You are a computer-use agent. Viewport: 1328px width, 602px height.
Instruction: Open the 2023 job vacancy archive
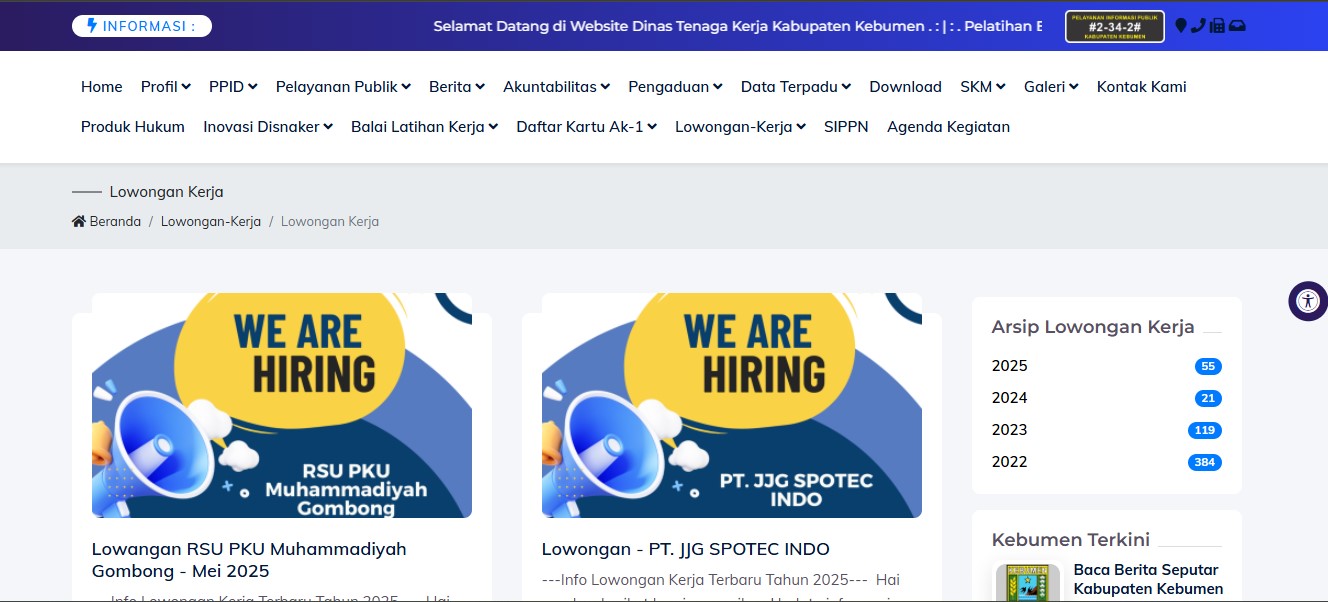[x=1009, y=430]
